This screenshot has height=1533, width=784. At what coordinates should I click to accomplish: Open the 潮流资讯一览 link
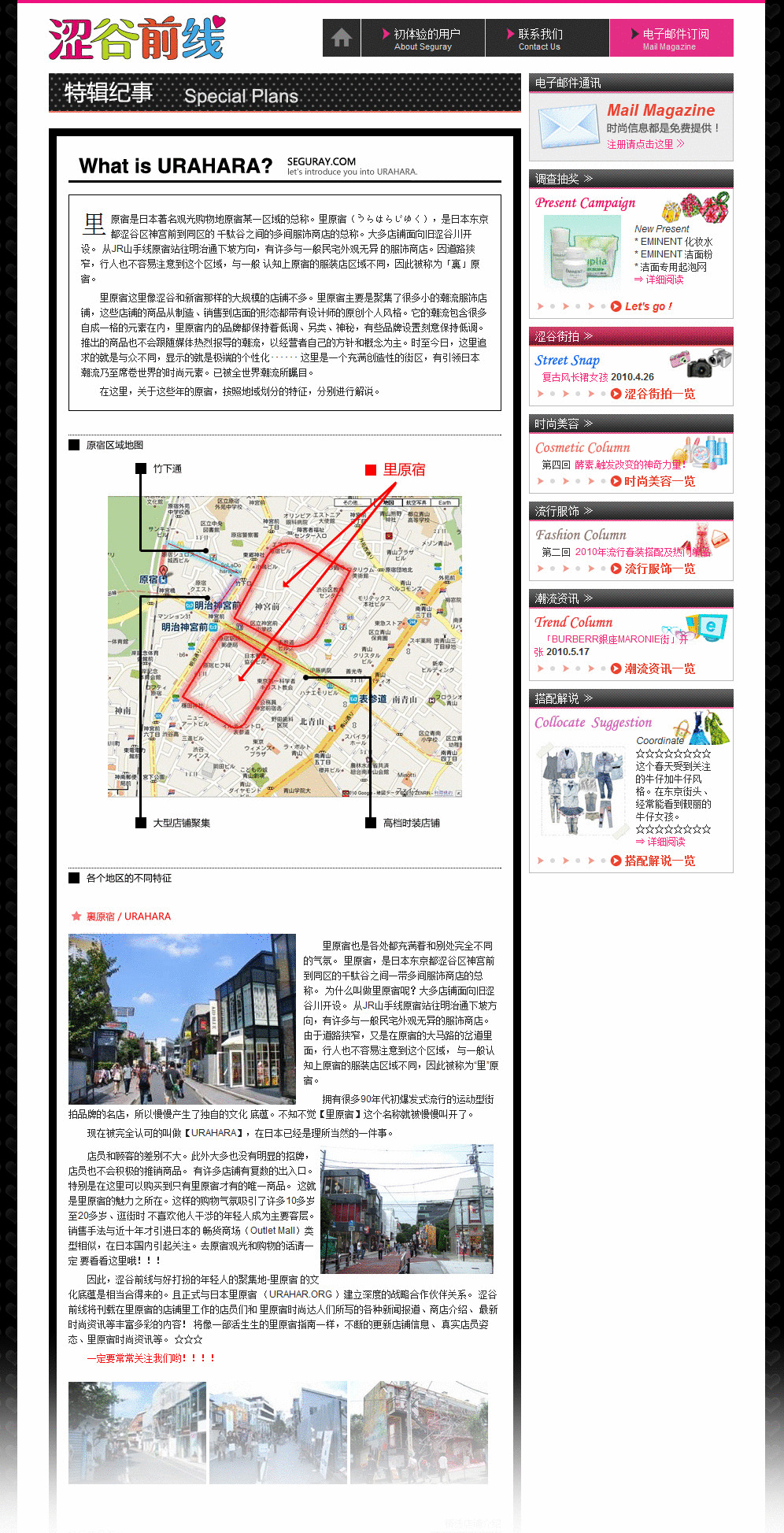pyautogui.click(x=653, y=668)
